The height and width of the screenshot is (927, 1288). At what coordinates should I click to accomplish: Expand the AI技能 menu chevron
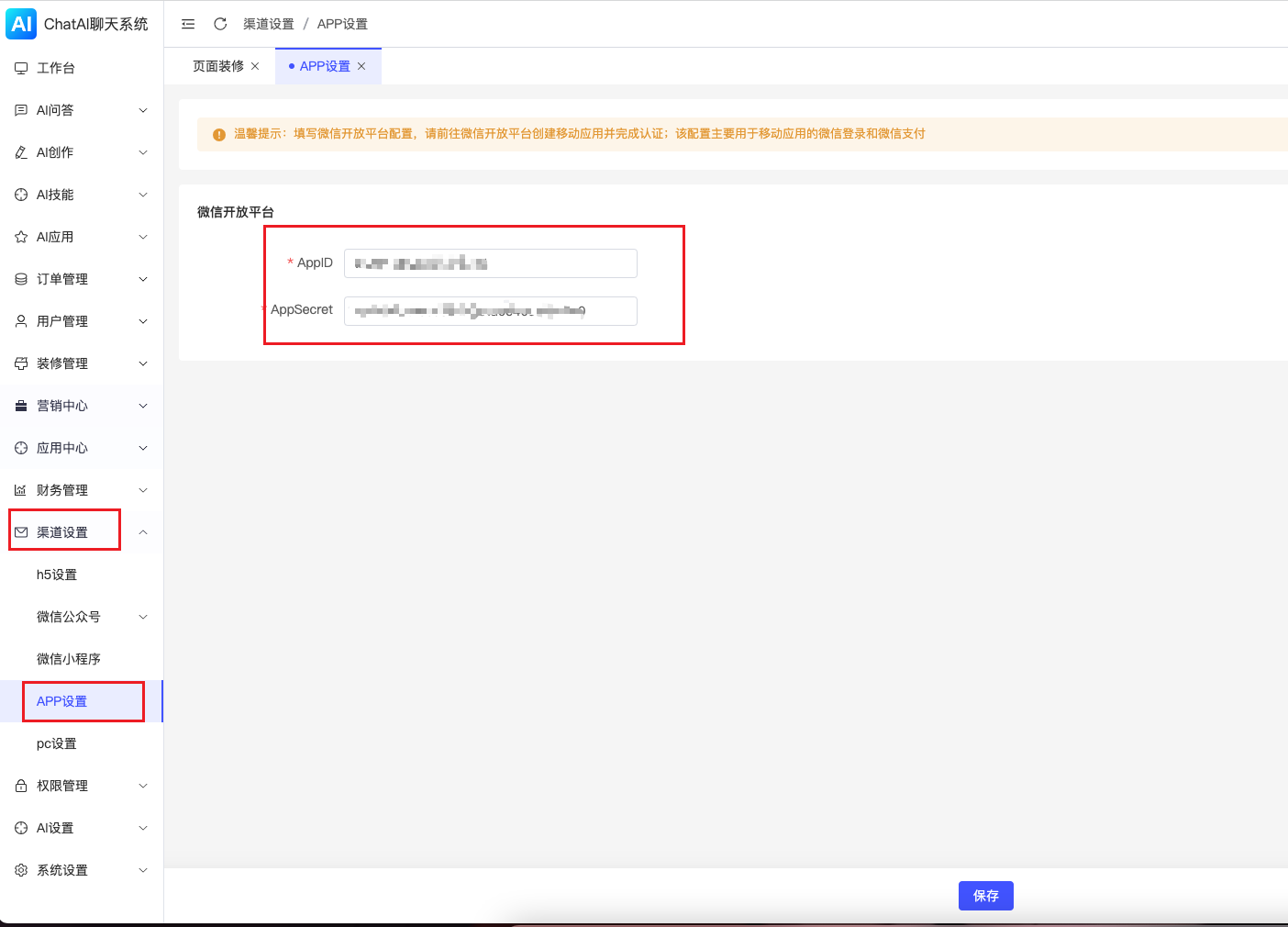pyautogui.click(x=143, y=195)
